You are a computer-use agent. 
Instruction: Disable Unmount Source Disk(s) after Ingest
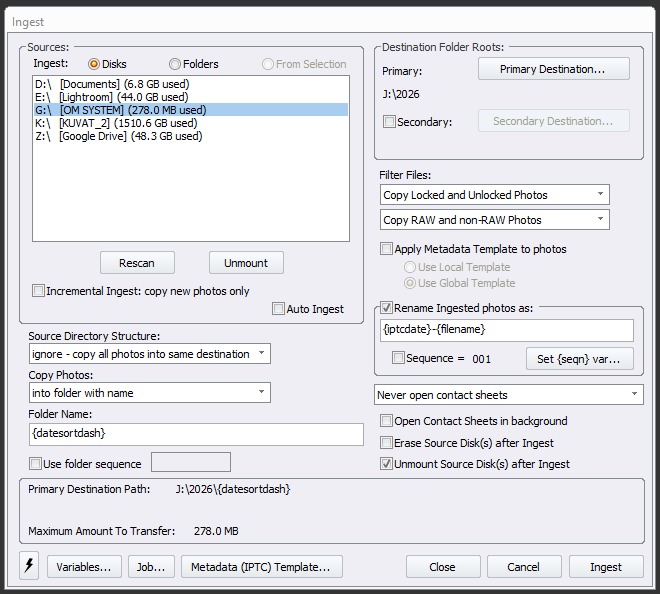(387, 464)
